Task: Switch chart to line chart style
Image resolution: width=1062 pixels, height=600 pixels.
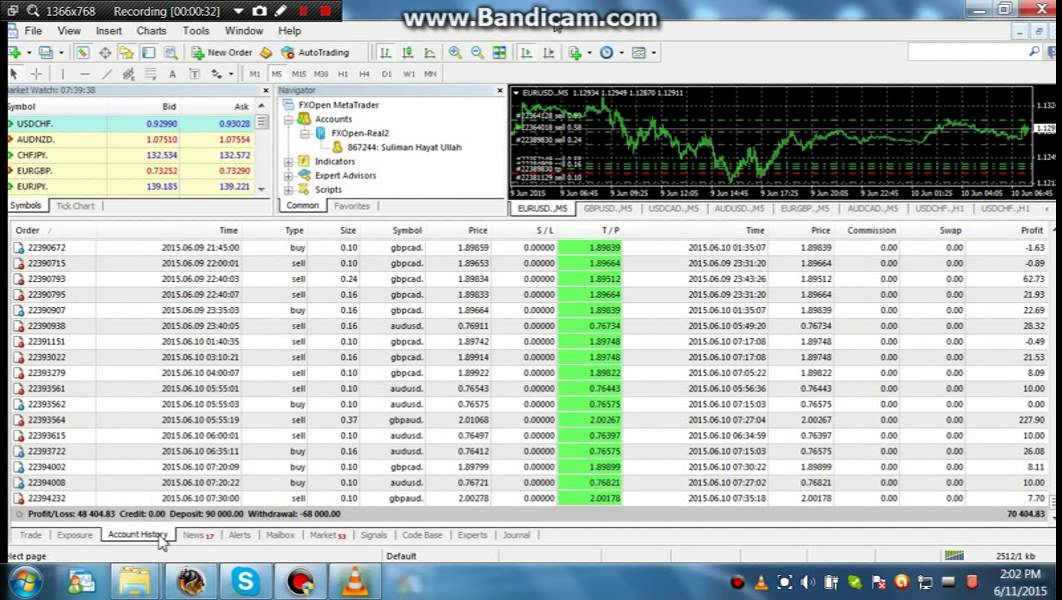Action: 429,52
